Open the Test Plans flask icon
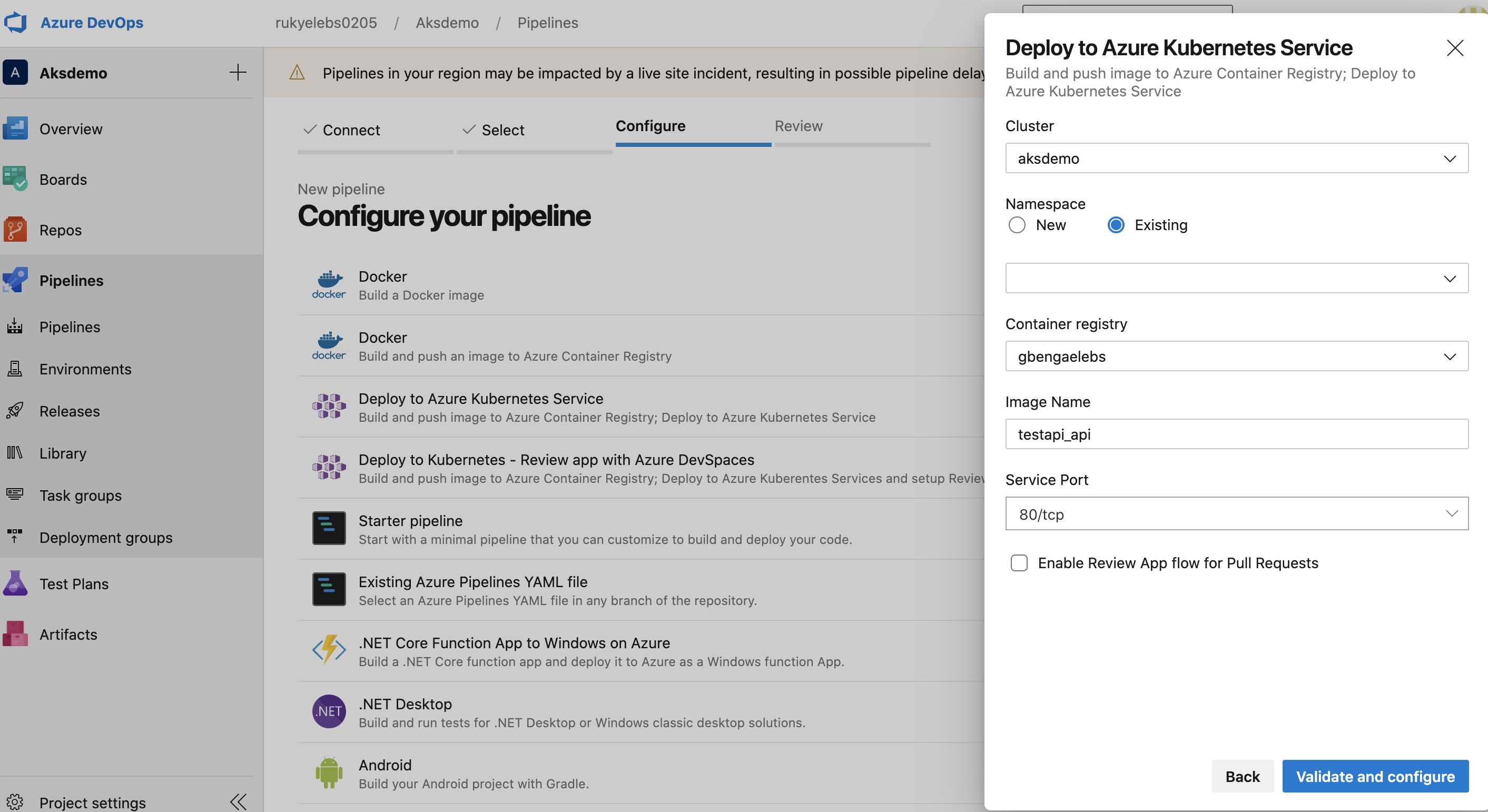The width and height of the screenshot is (1488, 812). coord(15,583)
